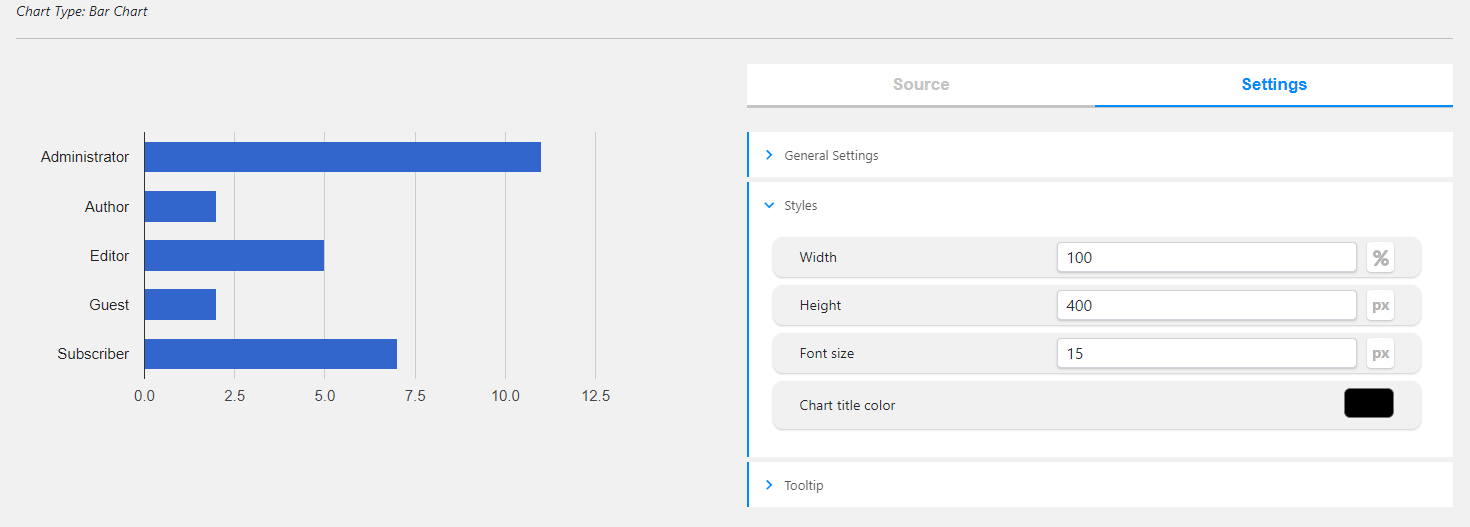Viewport: 1470px width, 527px height.
Task: Click the Administrator bar in the chart
Action: [x=342, y=157]
